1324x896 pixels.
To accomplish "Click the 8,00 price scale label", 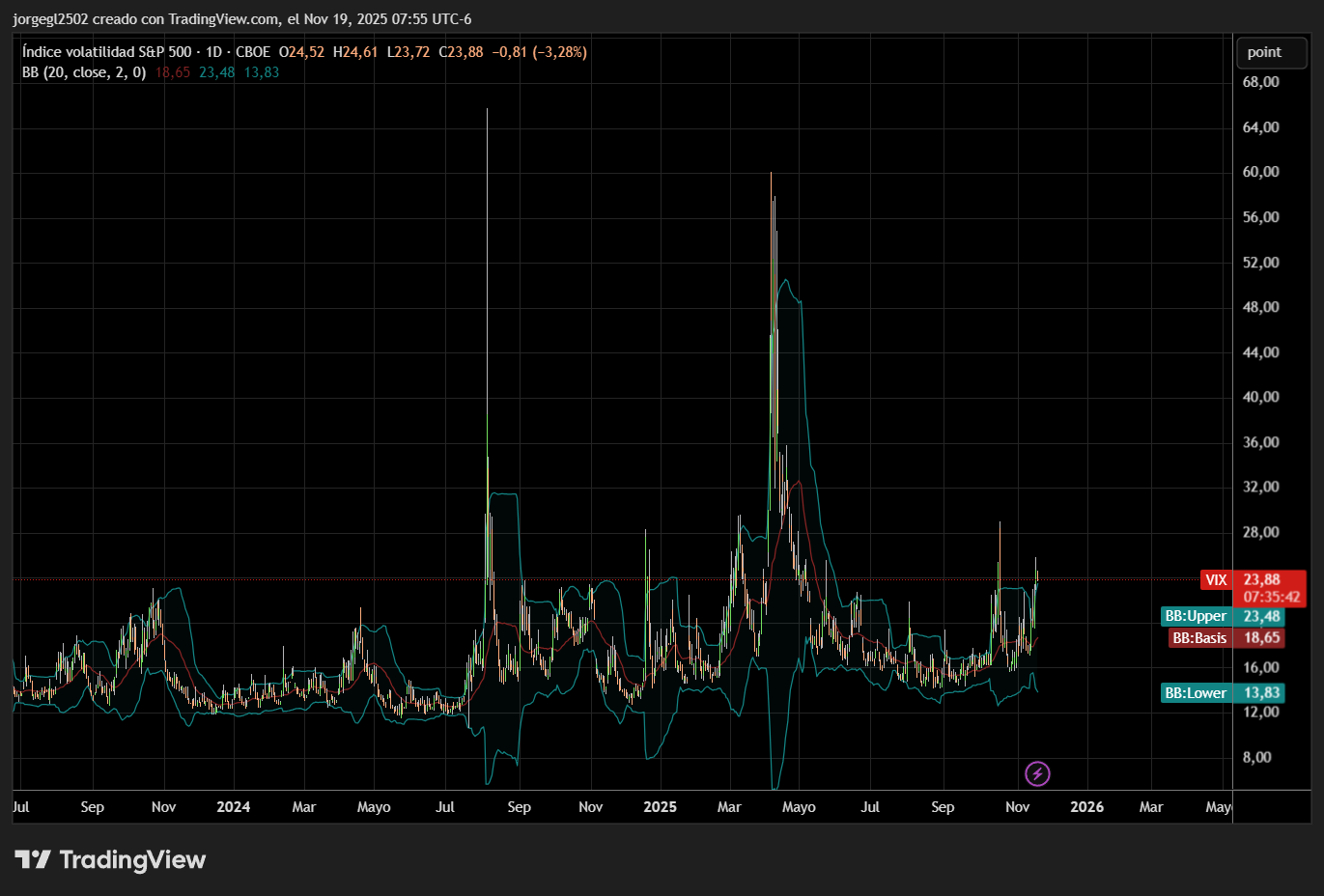I will pos(1256,757).
